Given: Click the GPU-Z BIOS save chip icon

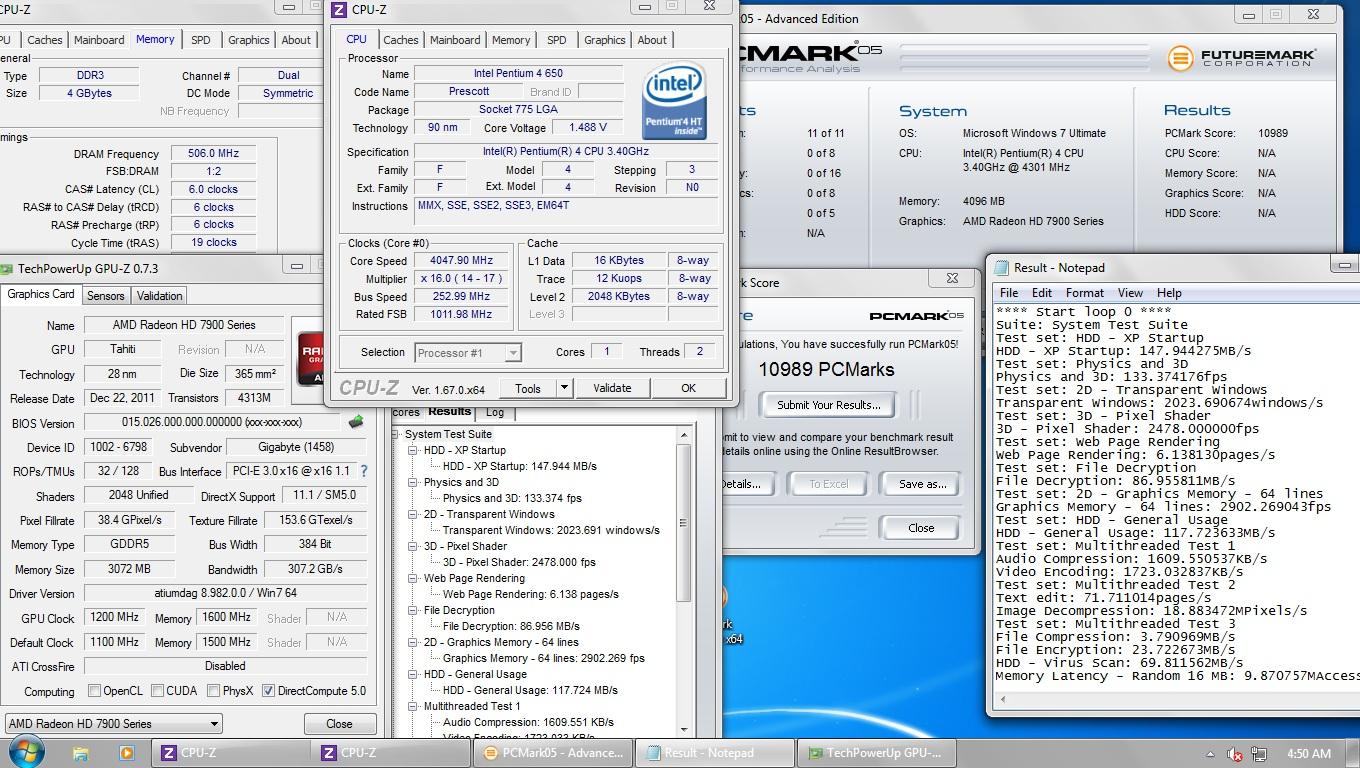Looking at the screenshot, I should 356,422.
